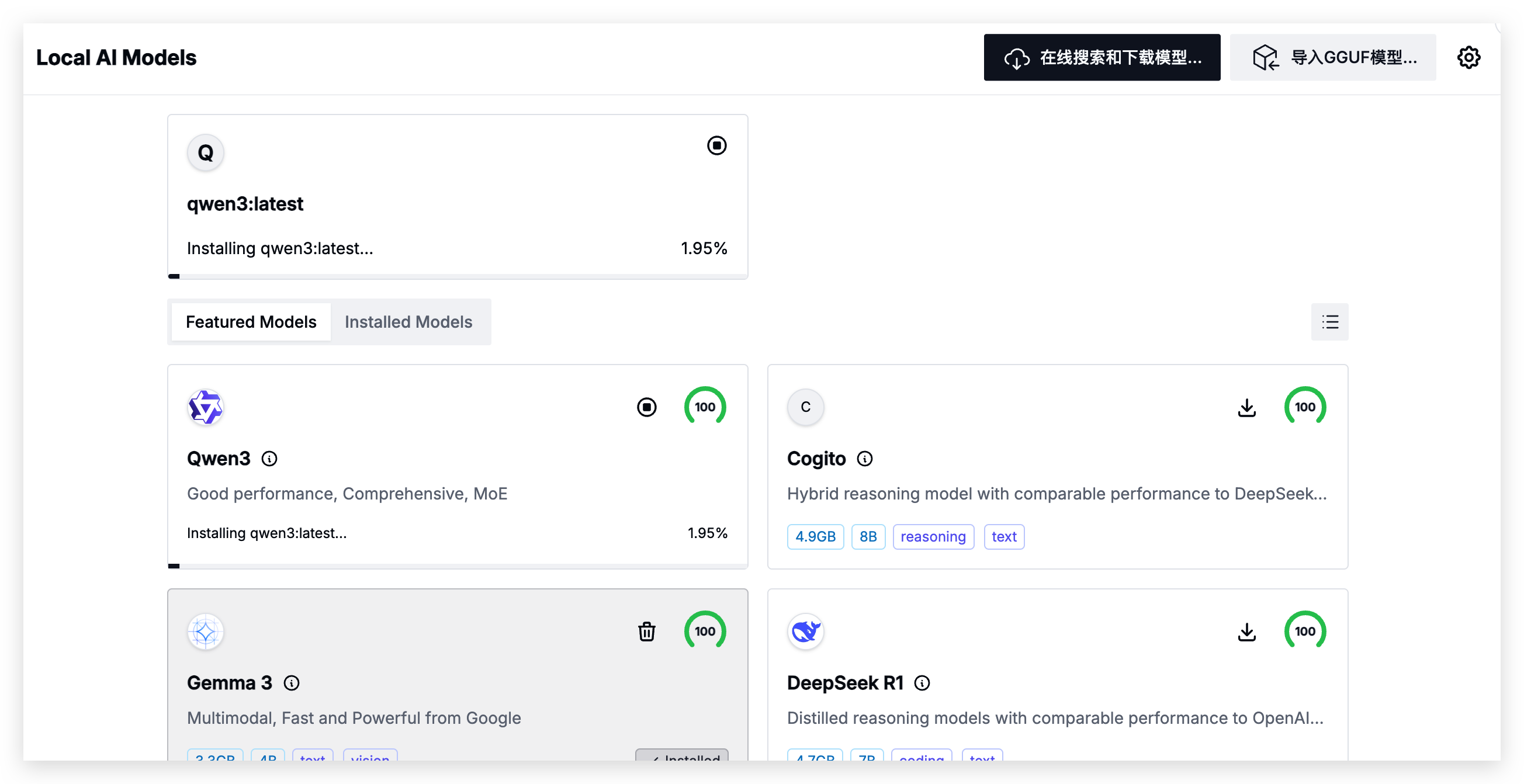Click the 8B tag on Cogito
Screen dimensions: 1524x784
[868, 536]
